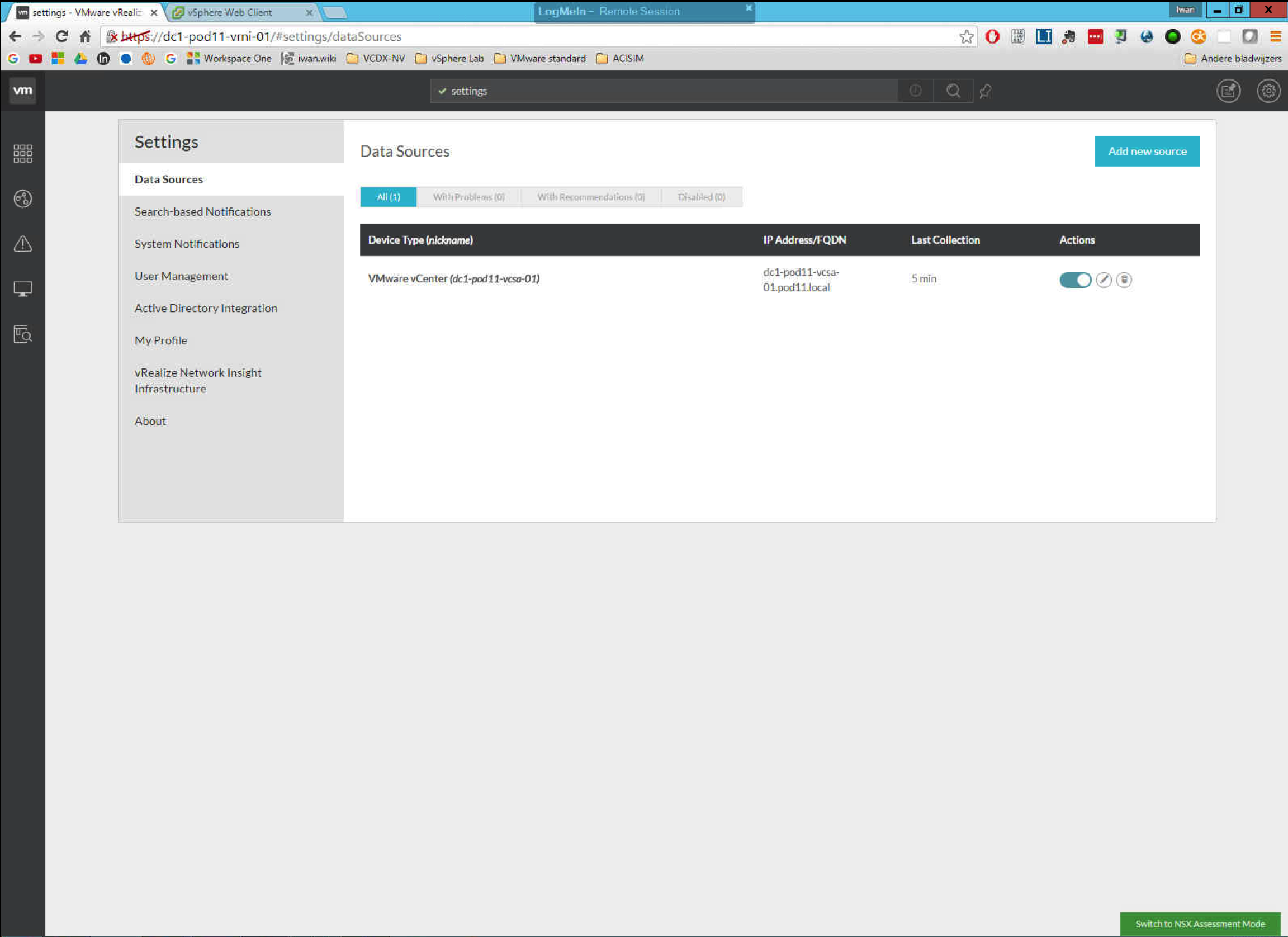Open the dashboard grid icon in sidebar
The height and width of the screenshot is (937, 1288).
(x=23, y=153)
